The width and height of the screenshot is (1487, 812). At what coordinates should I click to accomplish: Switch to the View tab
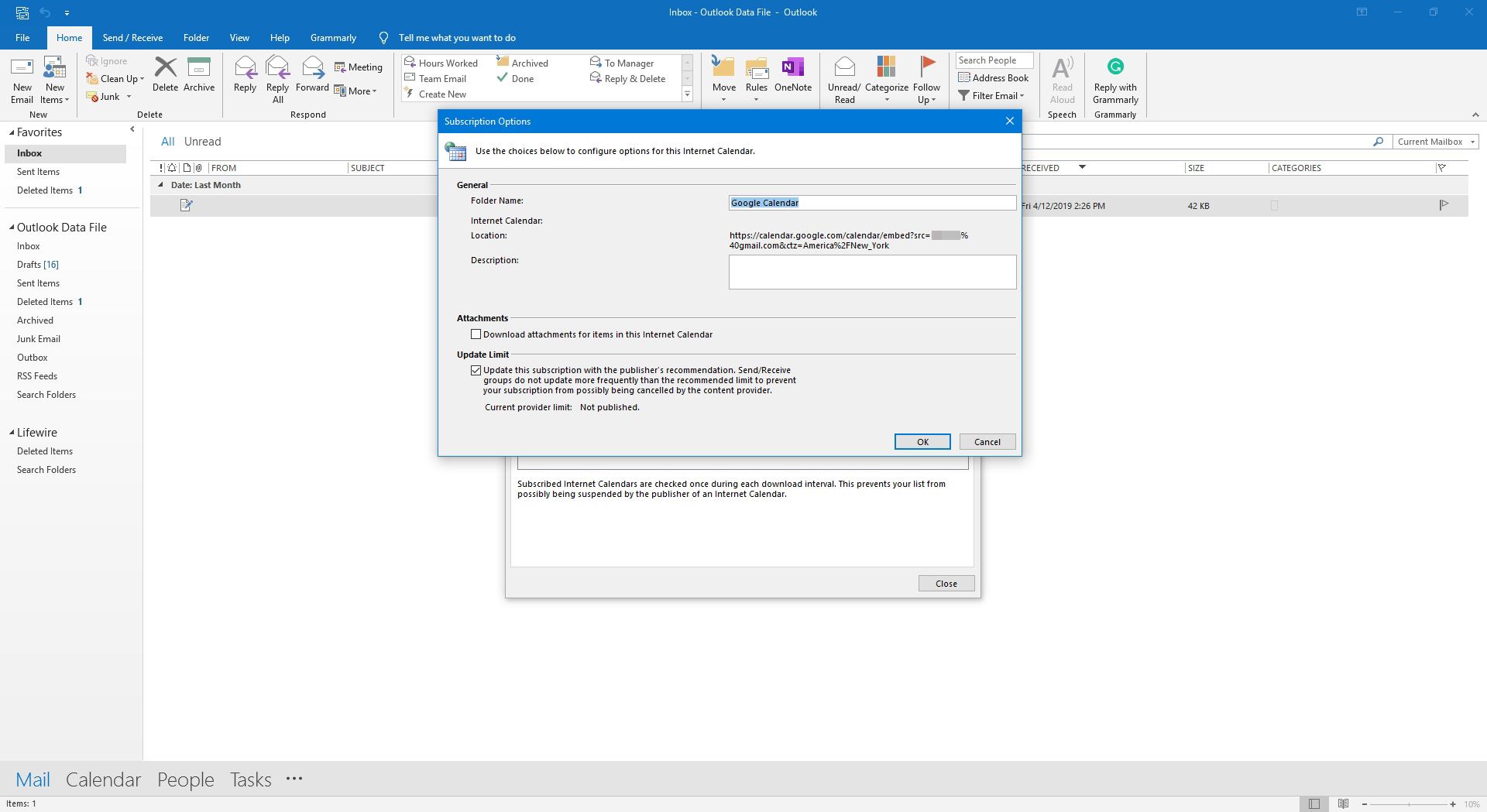(239, 37)
